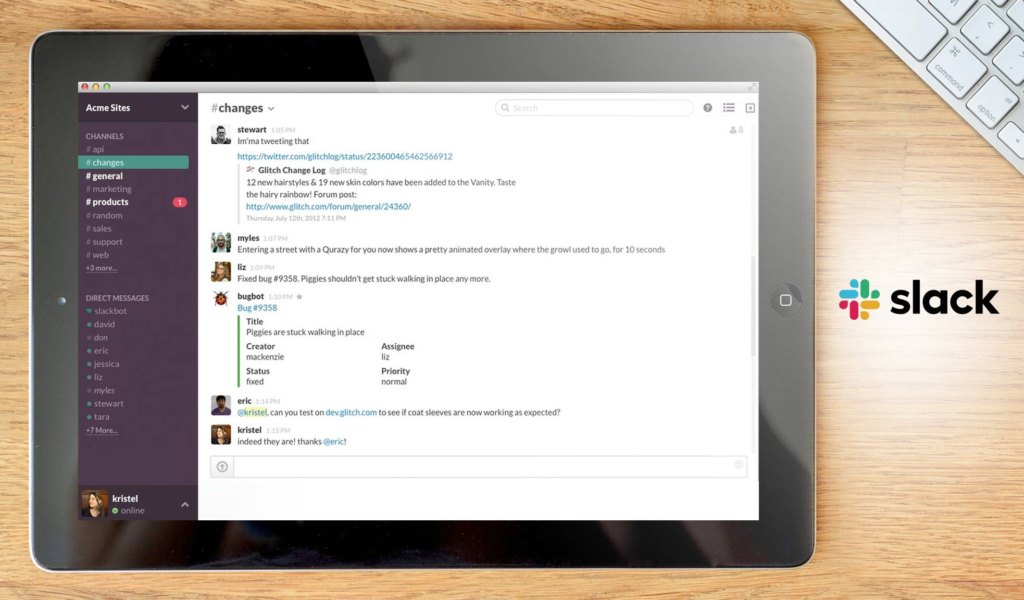Expand kristel's user status menu chevron
The width and height of the screenshot is (1024, 600).
click(184, 504)
